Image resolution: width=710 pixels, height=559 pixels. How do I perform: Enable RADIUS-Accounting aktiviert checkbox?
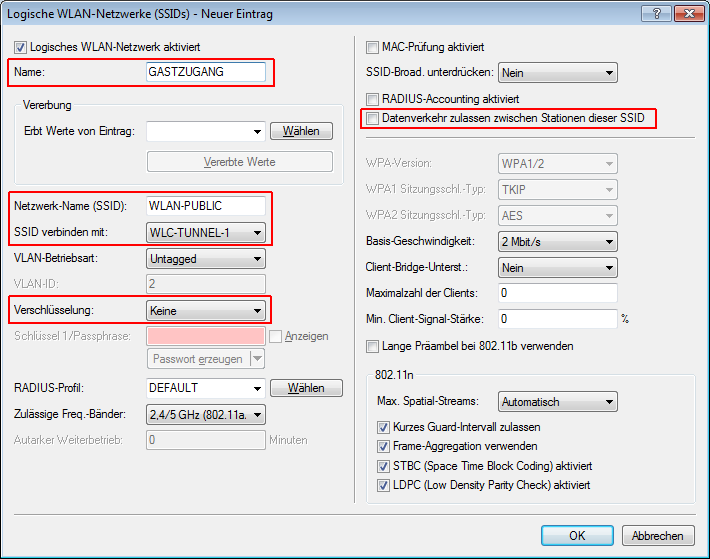click(x=373, y=99)
